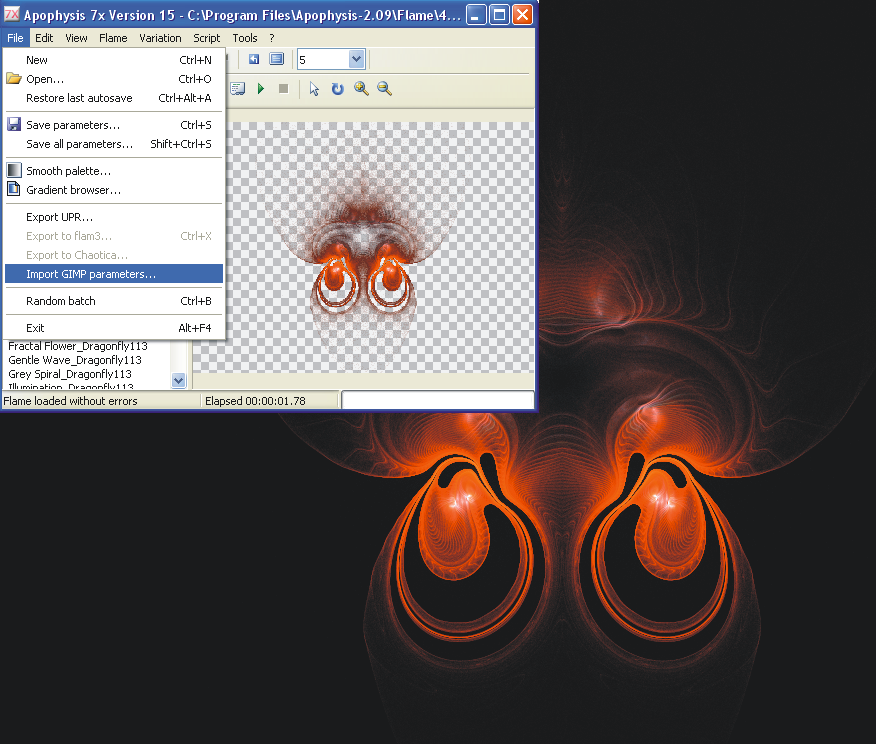Maximize the Apophysis window
The image size is (876, 744).
point(499,15)
